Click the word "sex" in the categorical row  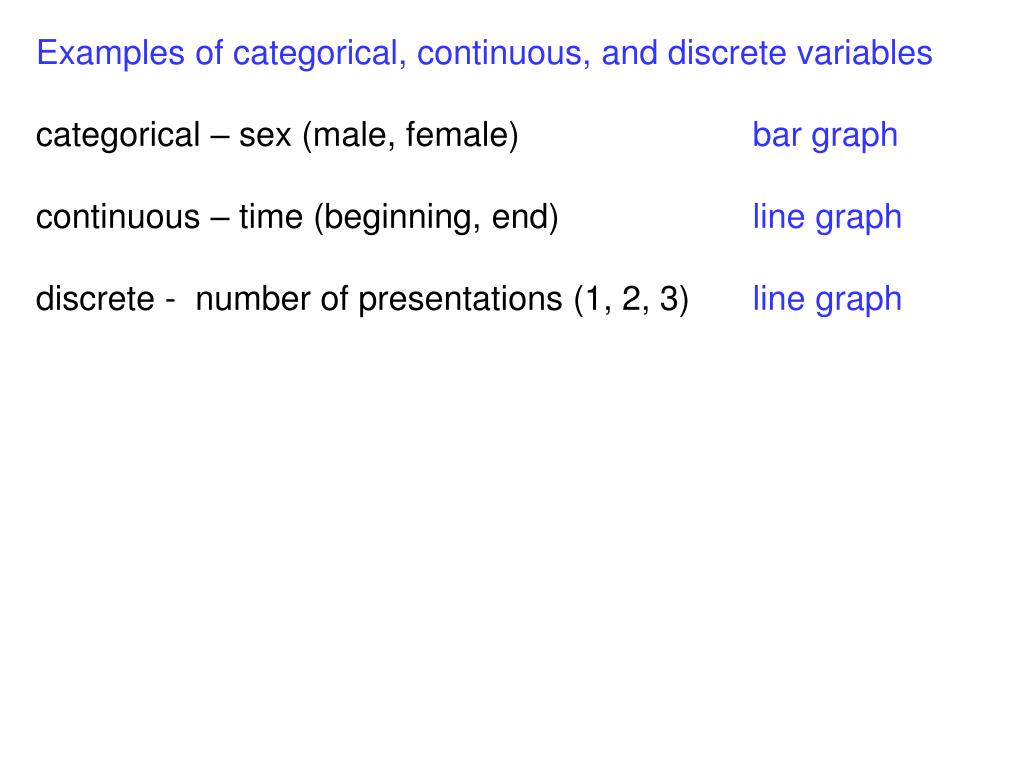coord(264,136)
